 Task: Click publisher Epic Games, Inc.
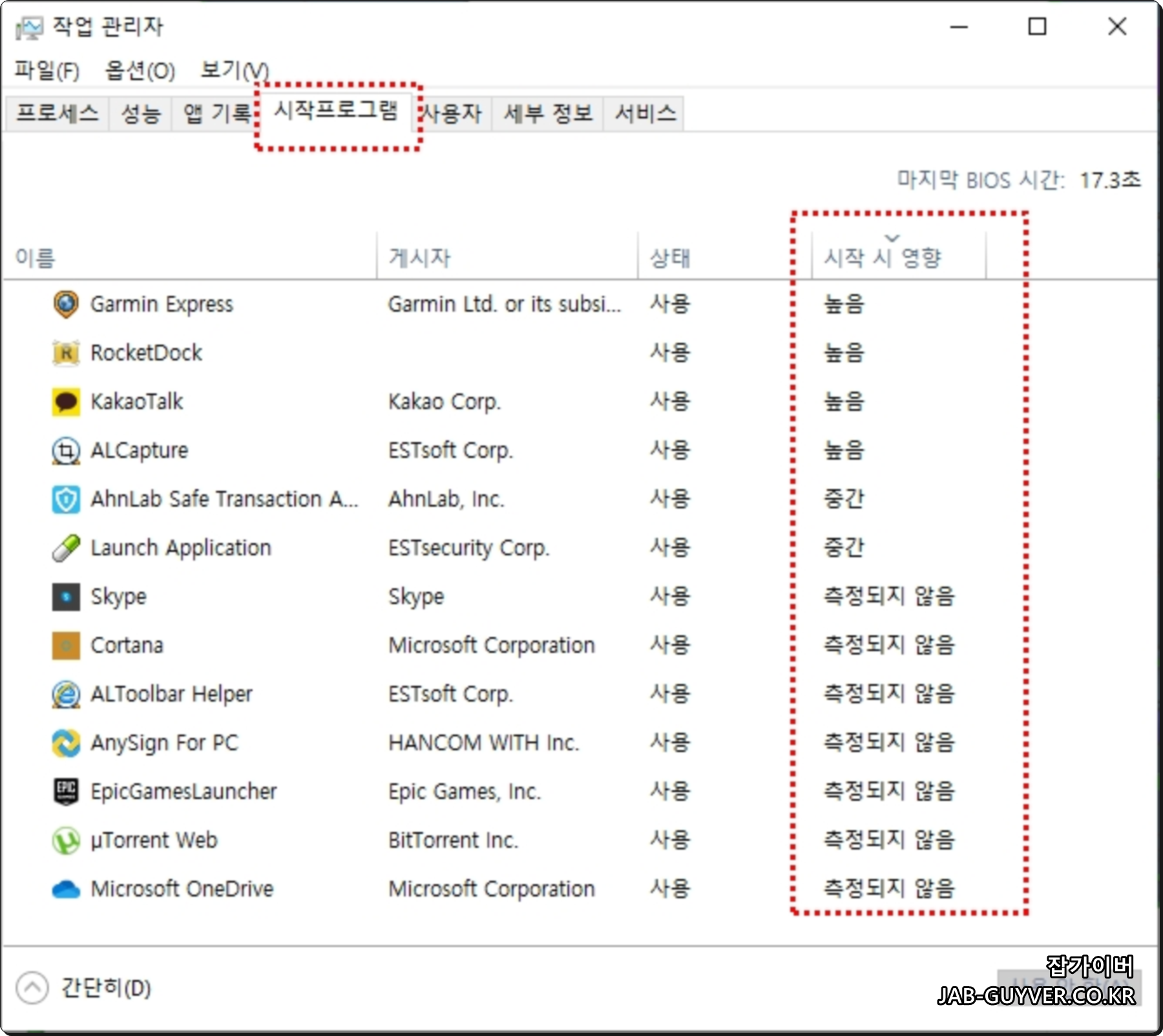(x=465, y=792)
